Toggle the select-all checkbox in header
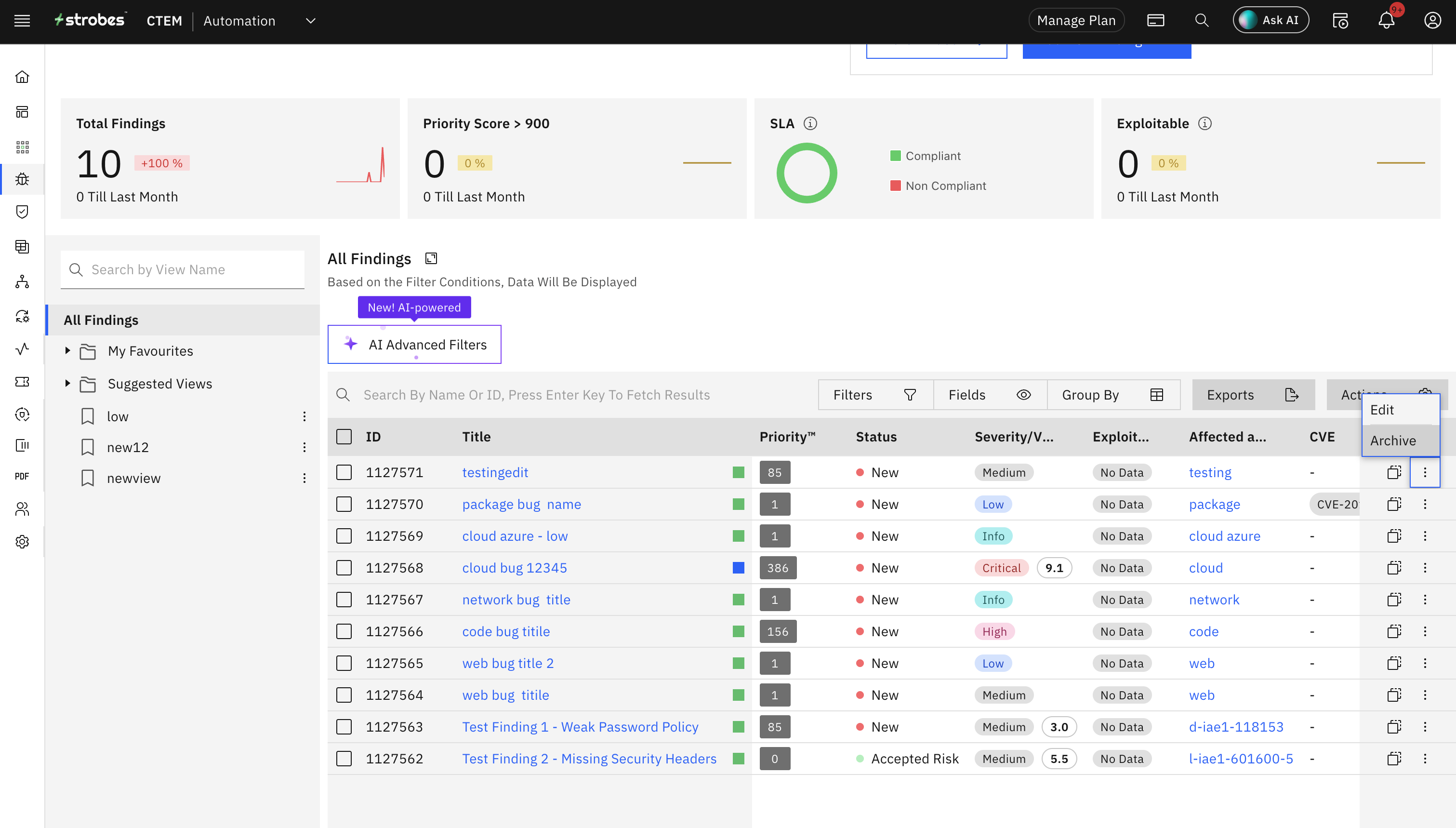 coord(344,437)
